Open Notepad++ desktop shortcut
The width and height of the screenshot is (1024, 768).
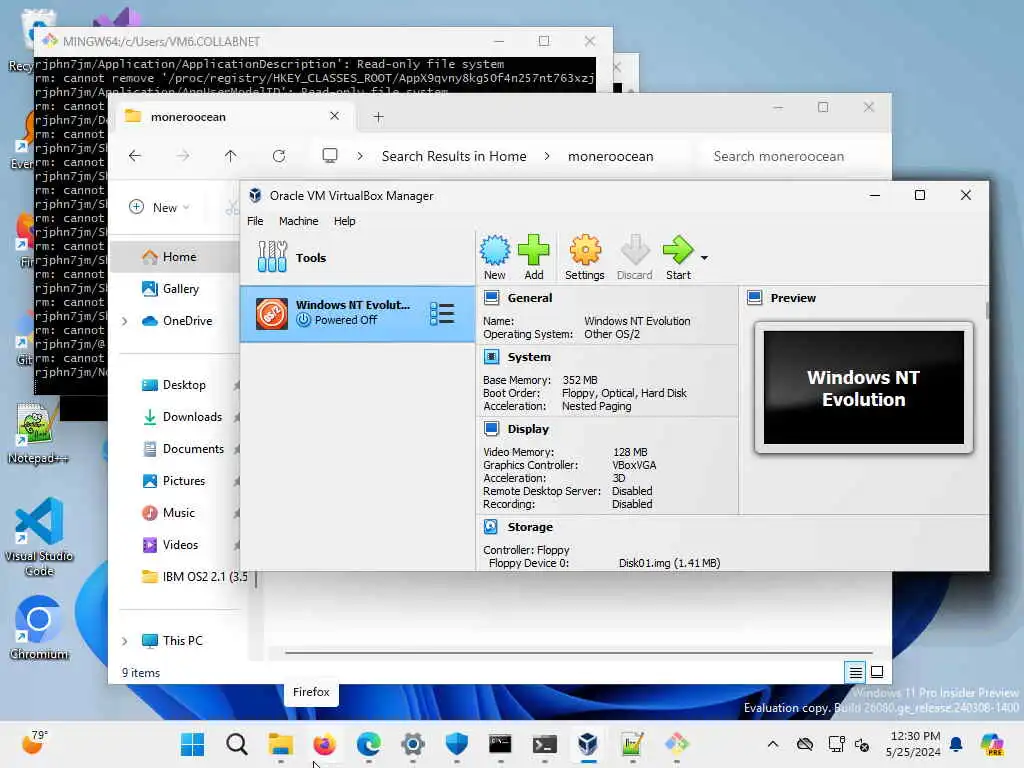pyautogui.click(x=38, y=433)
